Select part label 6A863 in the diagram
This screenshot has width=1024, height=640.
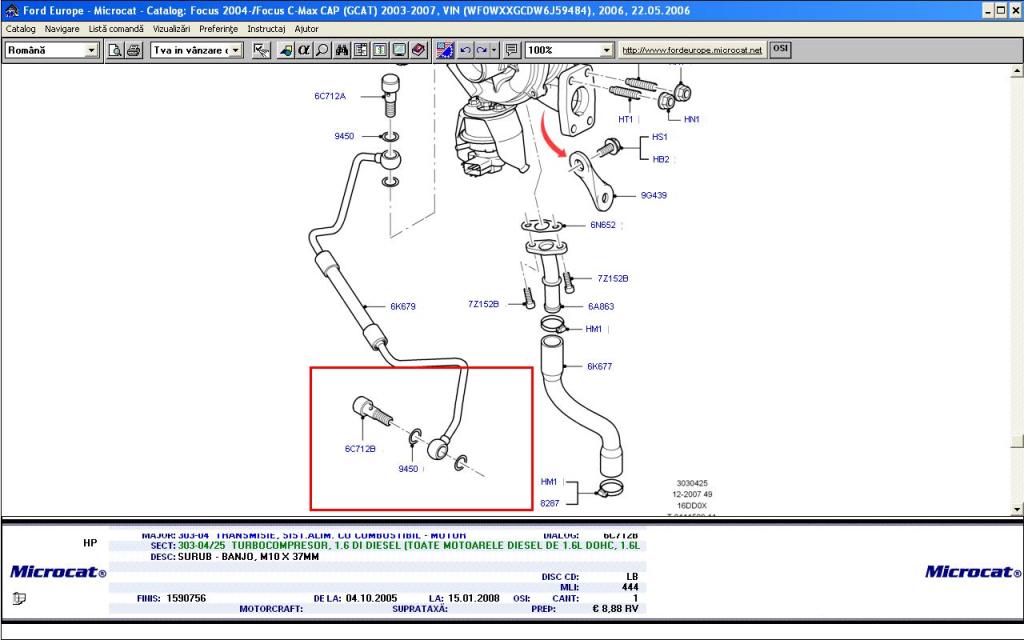(x=601, y=306)
